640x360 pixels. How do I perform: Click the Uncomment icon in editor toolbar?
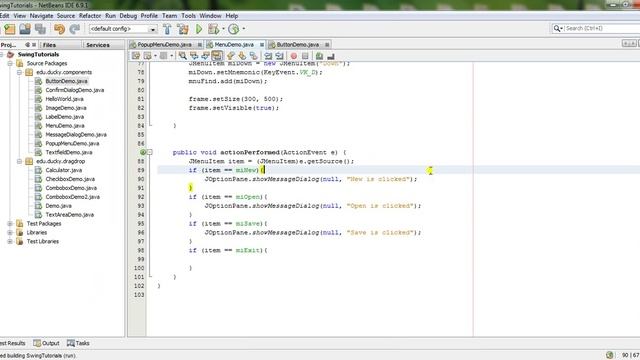pos(331,56)
